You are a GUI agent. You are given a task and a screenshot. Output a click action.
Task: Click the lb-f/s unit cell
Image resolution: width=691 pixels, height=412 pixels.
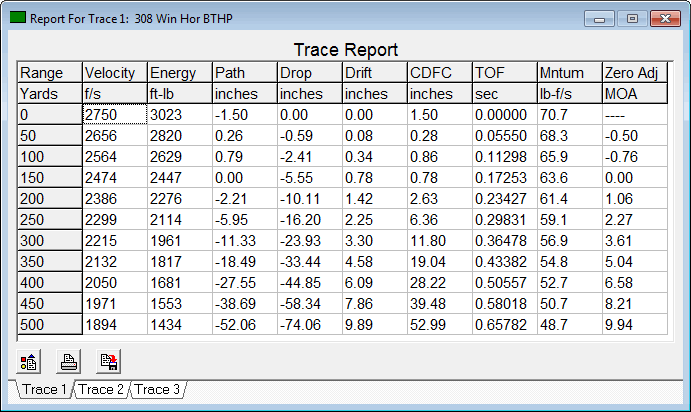pyautogui.click(x=570, y=94)
